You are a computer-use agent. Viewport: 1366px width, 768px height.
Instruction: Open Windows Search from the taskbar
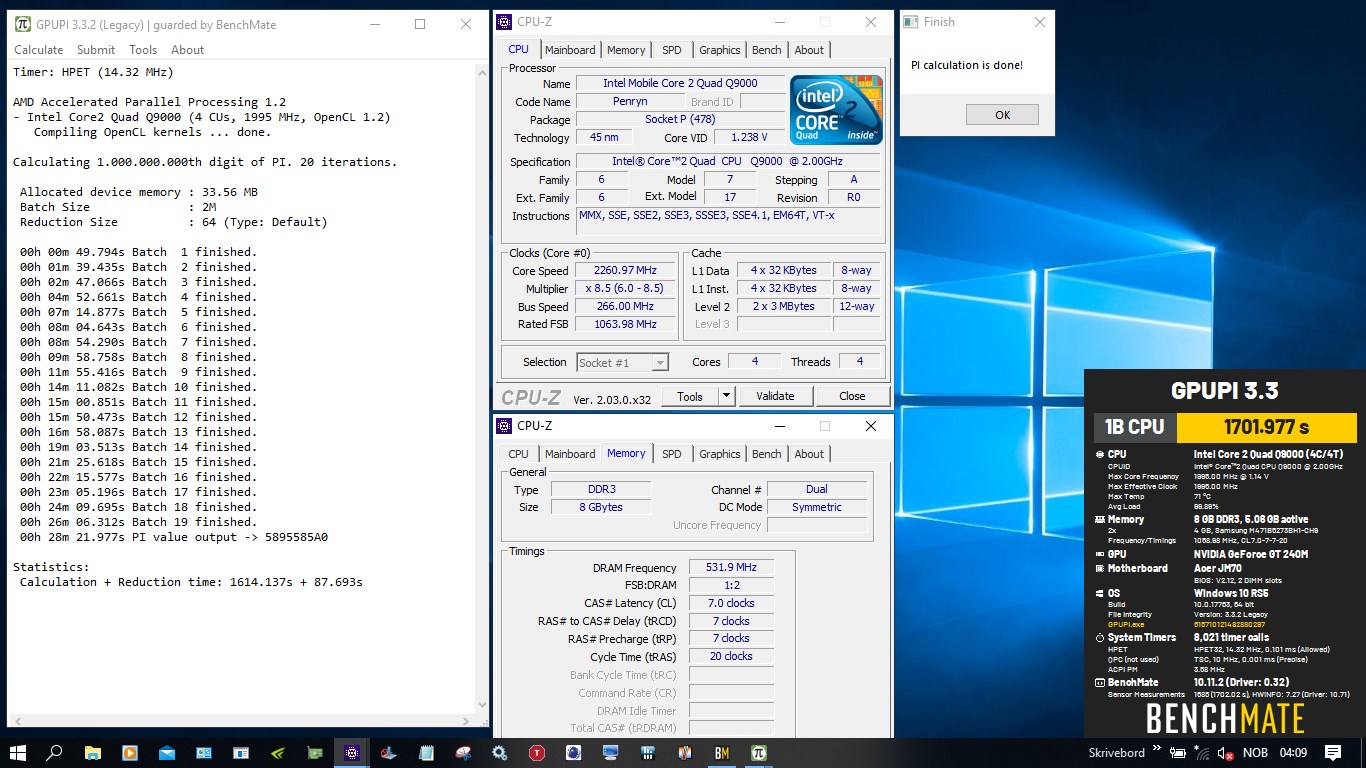(55, 753)
